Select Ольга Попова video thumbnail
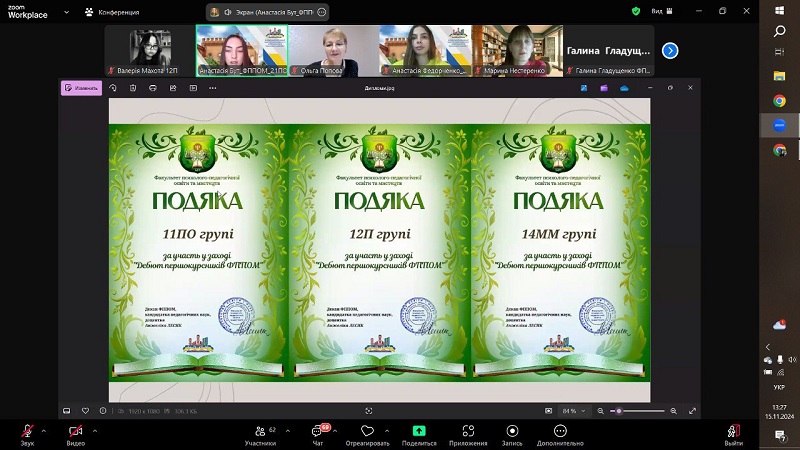The height and width of the screenshot is (450, 800). tap(334, 51)
